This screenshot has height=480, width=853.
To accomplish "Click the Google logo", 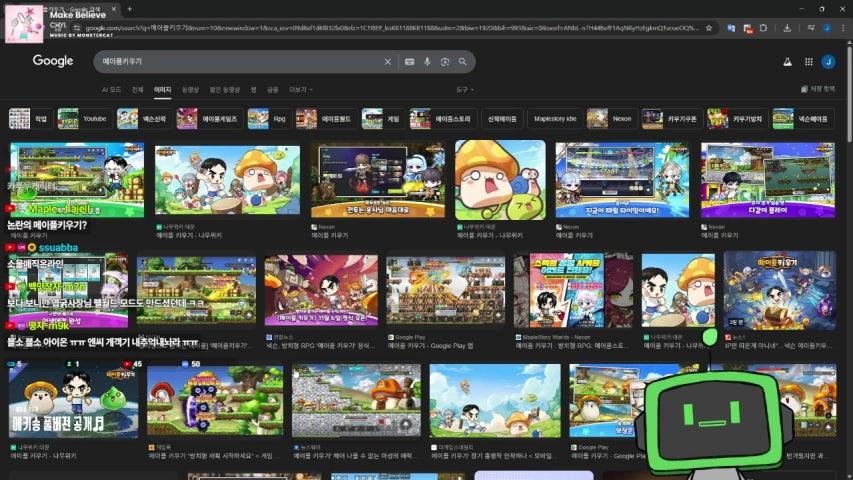I will [x=53, y=61].
